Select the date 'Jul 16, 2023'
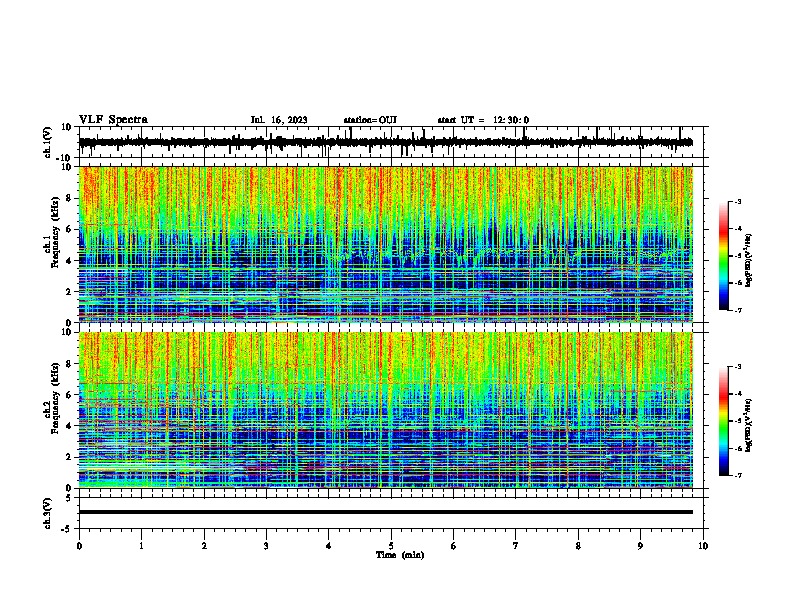The image size is (792, 612). pos(279,120)
